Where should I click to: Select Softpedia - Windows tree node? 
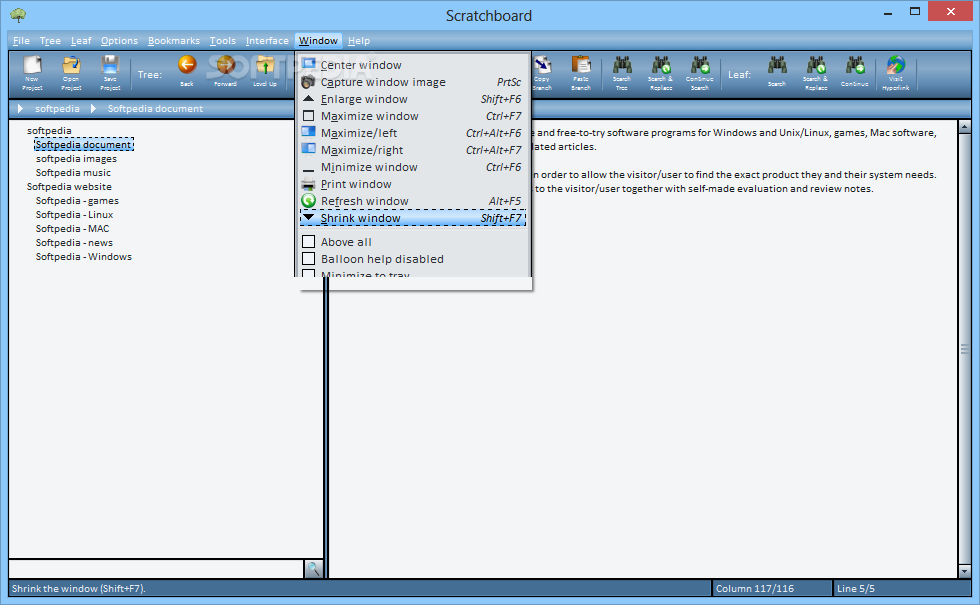(84, 256)
